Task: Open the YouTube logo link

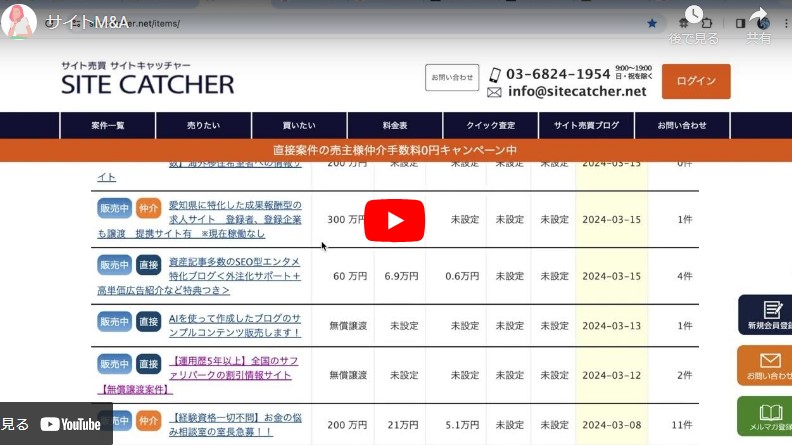Action: pyautogui.click(x=70, y=424)
